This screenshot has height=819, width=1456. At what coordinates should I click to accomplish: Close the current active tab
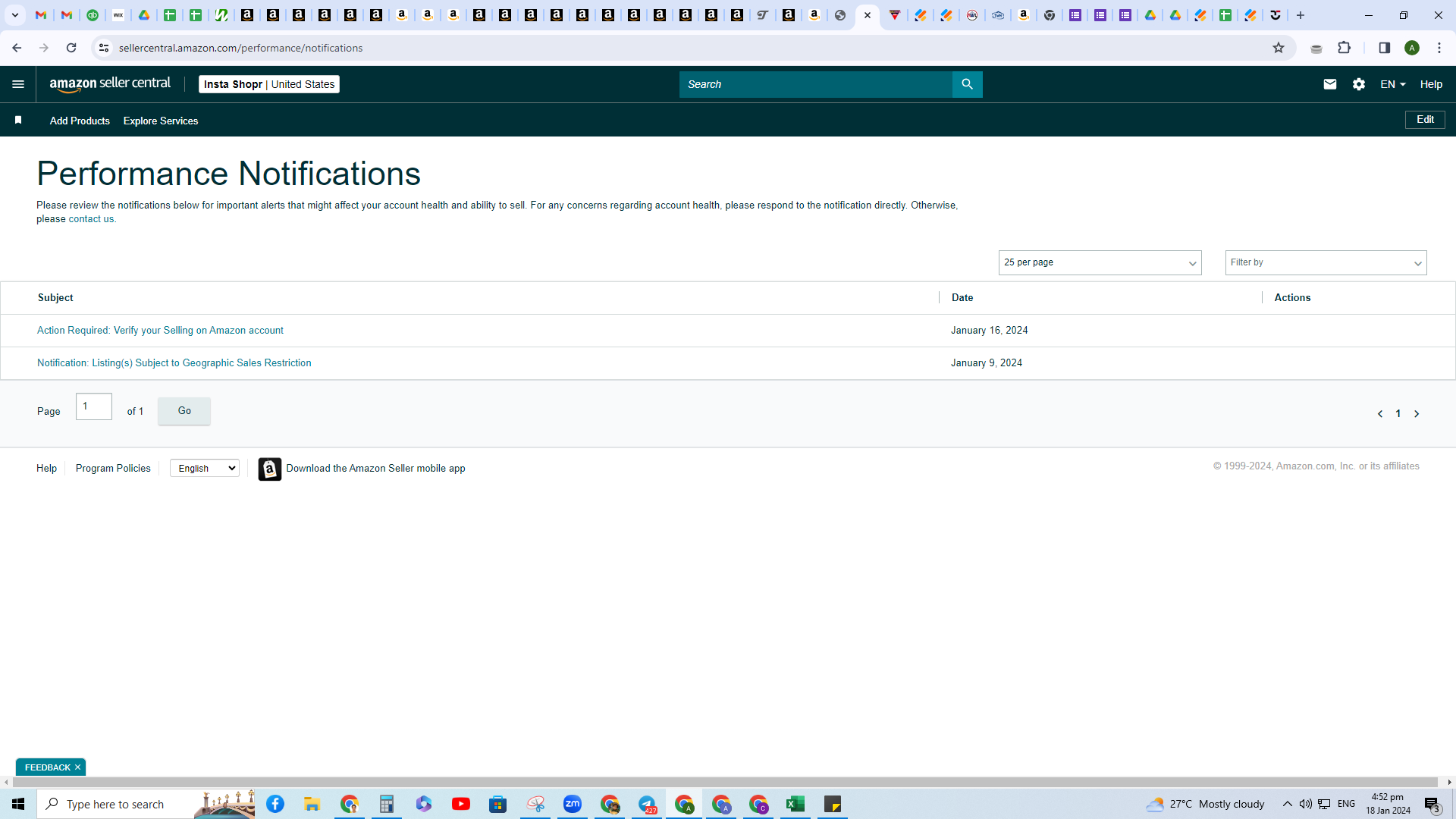tap(868, 15)
